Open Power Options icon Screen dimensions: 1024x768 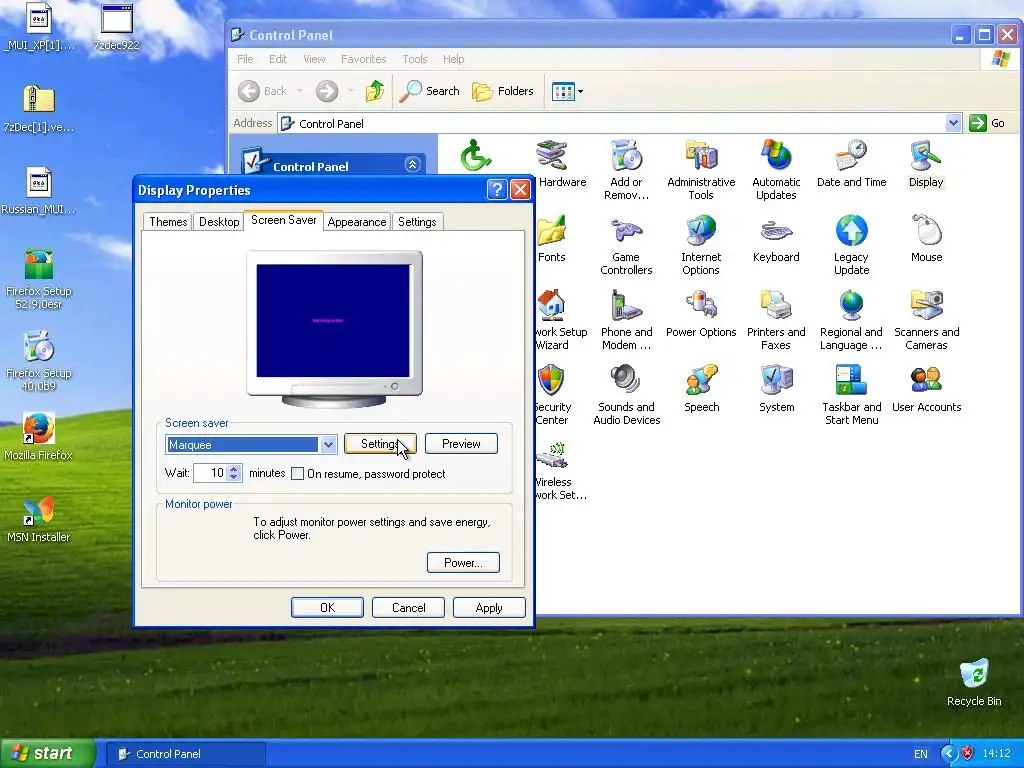(x=701, y=313)
